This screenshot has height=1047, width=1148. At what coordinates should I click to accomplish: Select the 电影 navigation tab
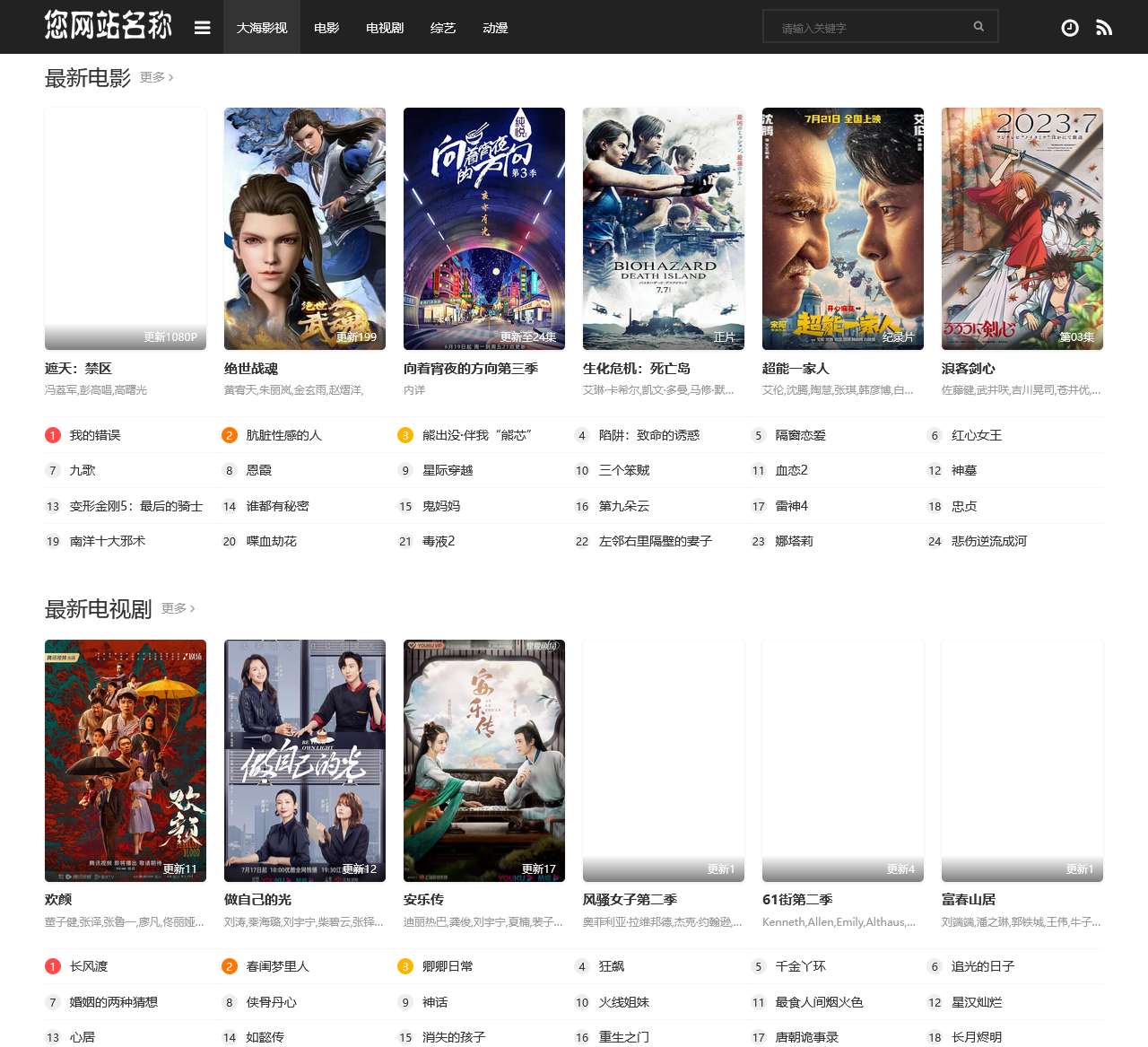(x=326, y=28)
